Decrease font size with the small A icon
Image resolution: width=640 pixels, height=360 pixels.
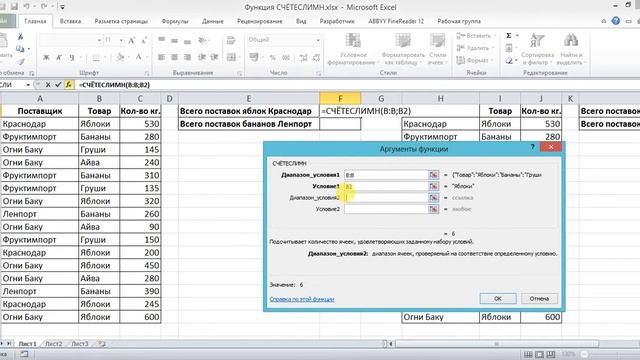point(144,40)
